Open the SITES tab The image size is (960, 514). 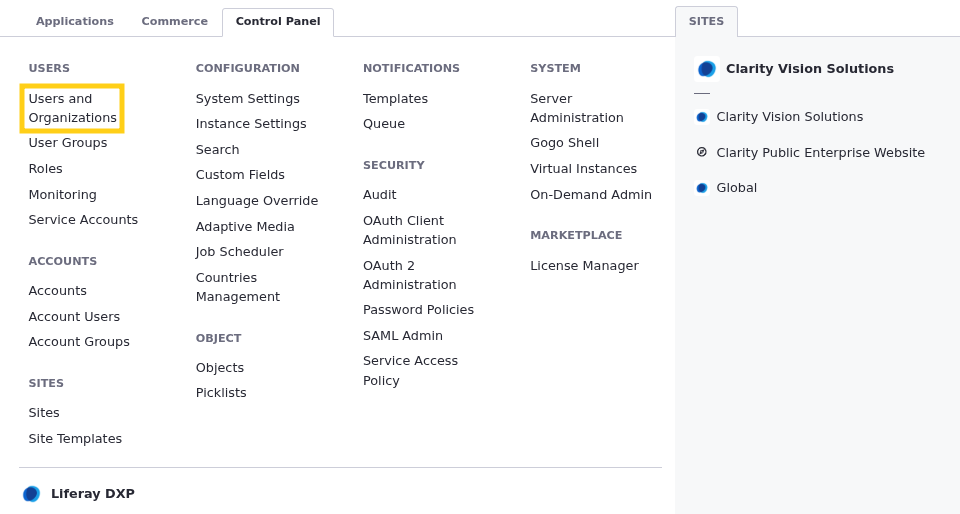(706, 21)
